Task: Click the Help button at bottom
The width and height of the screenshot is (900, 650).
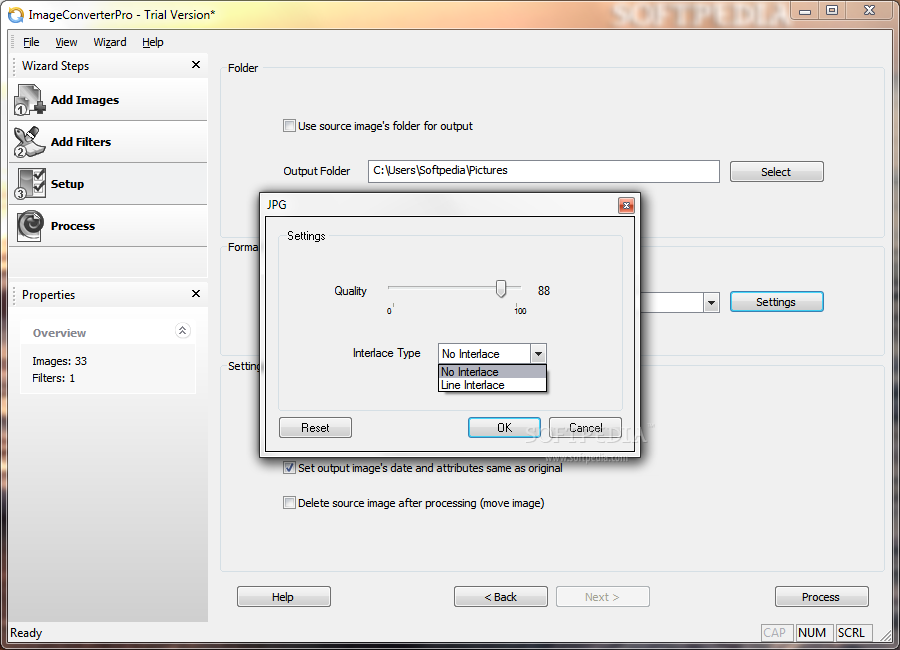Action: click(284, 597)
